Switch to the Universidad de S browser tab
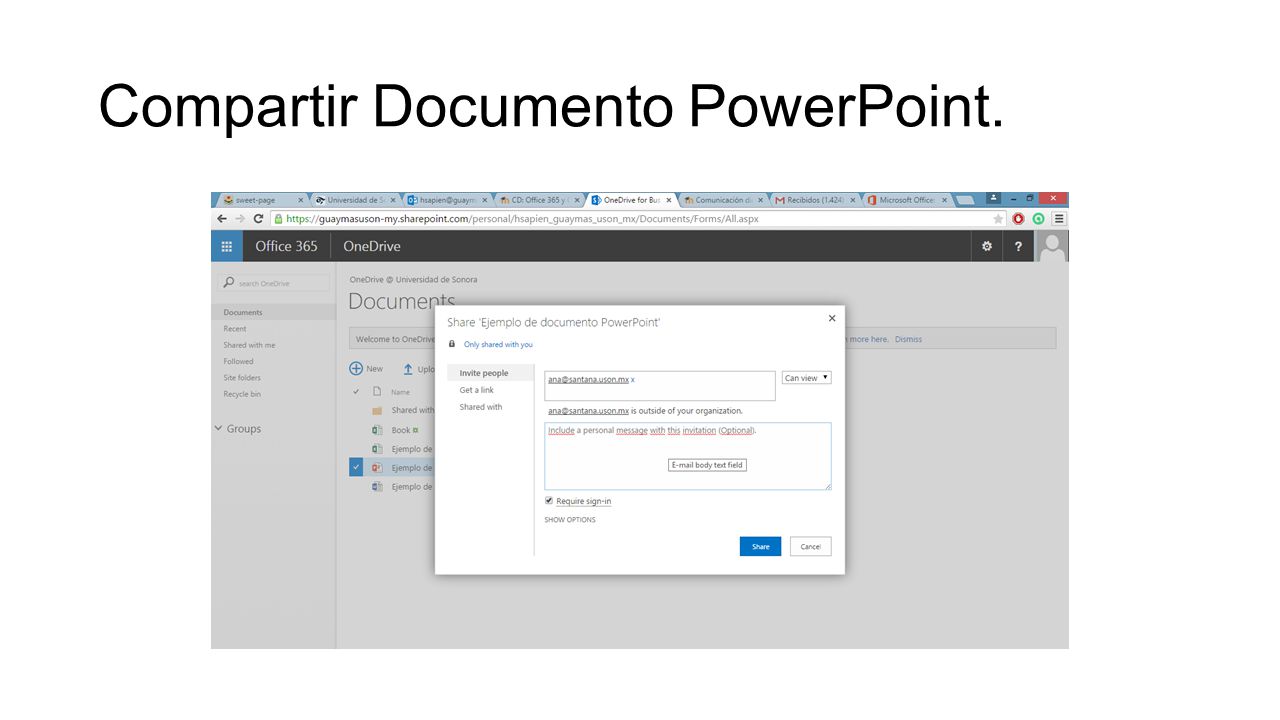 click(354, 200)
